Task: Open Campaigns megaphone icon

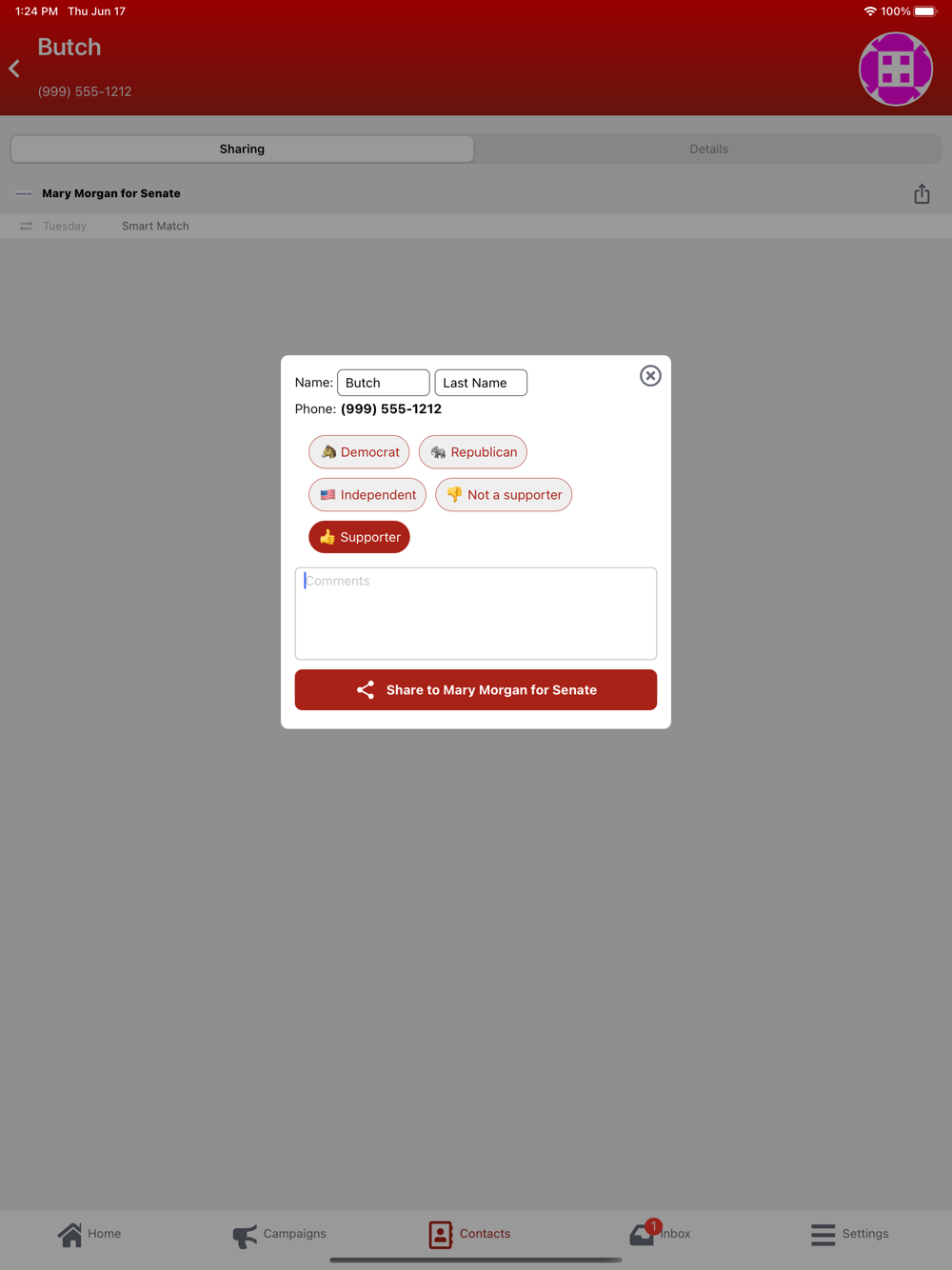Action: tap(245, 1235)
